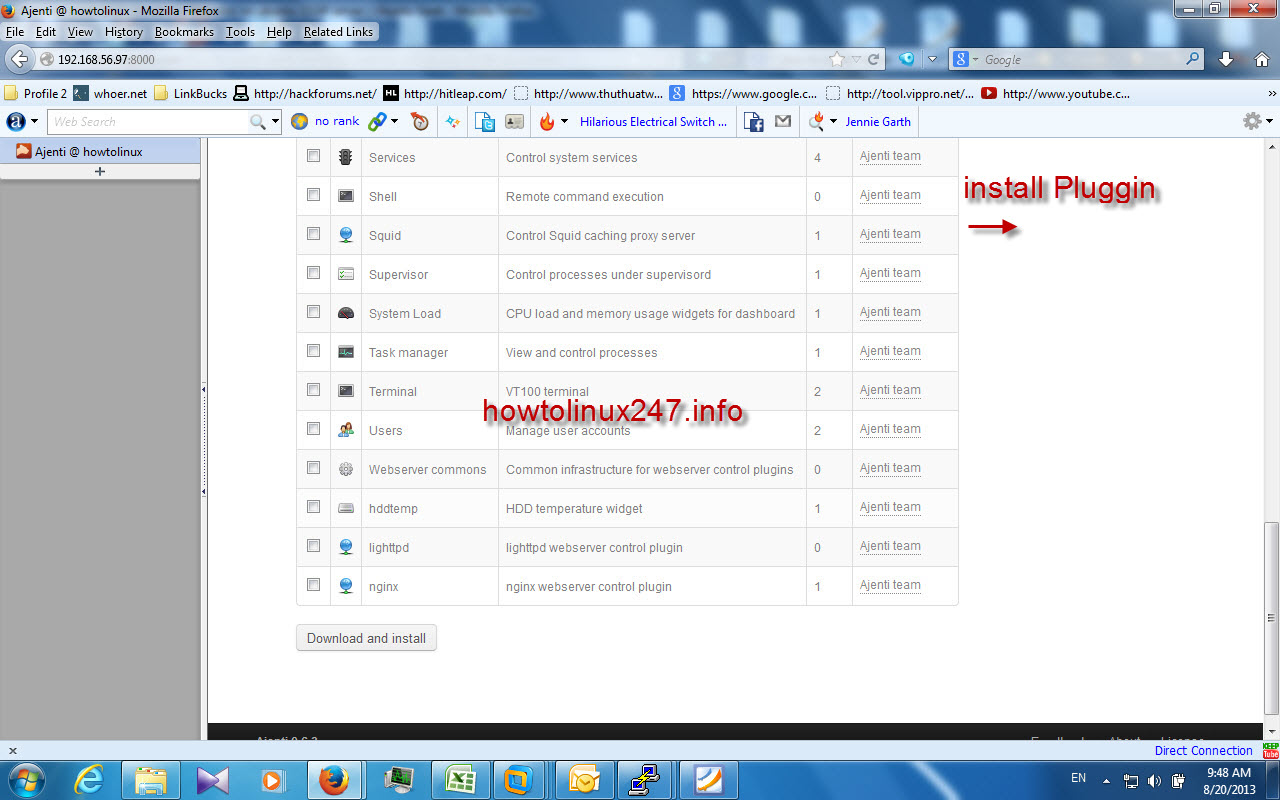1280x800 pixels.
Task: Open Firefox downloads arrow icon
Action: pyautogui.click(x=1226, y=59)
